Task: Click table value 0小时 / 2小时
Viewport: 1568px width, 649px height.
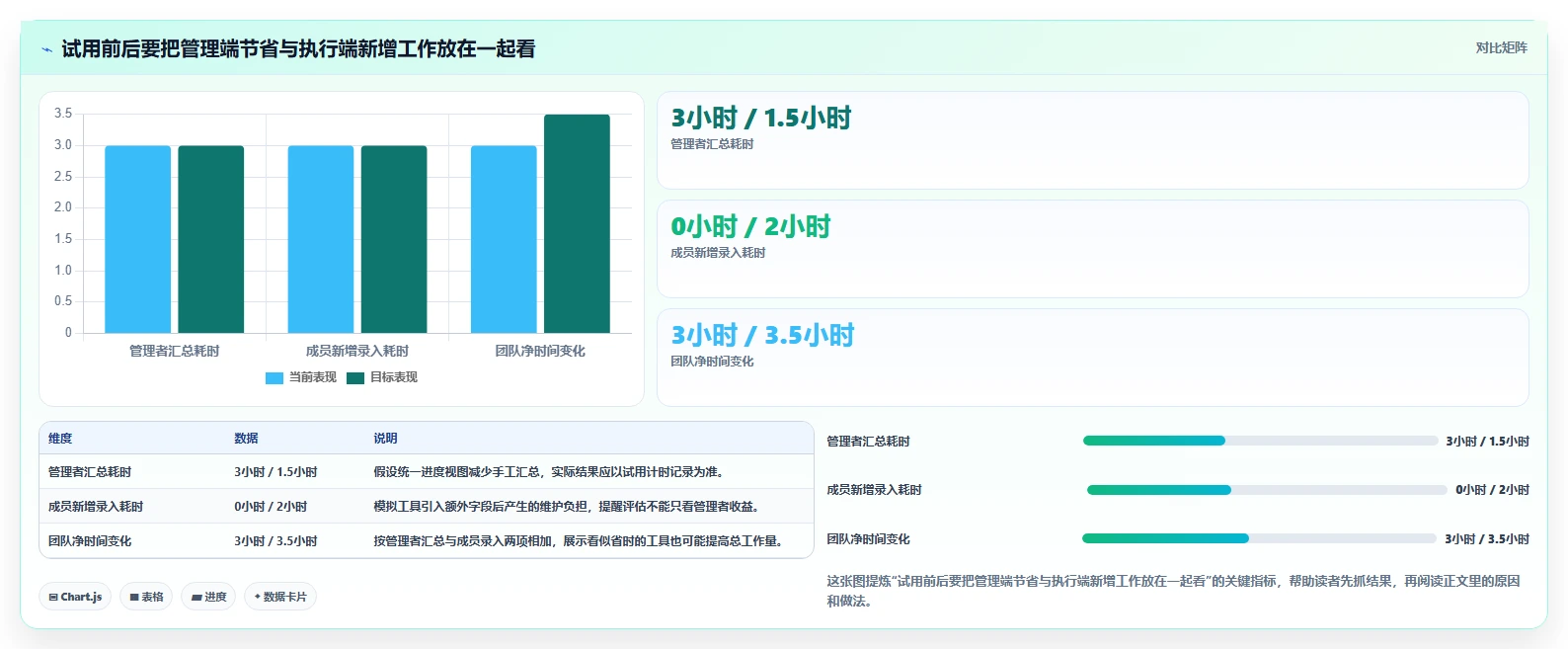Action: tap(271, 507)
